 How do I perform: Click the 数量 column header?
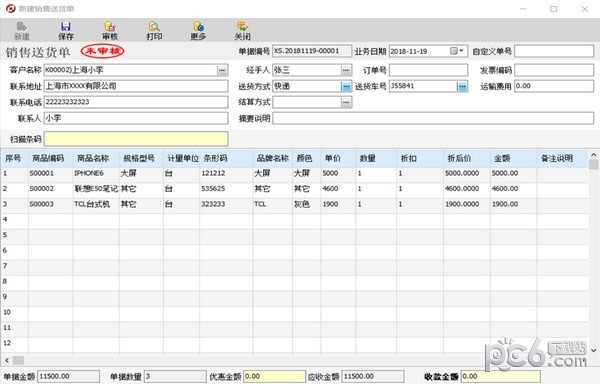pos(376,158)
